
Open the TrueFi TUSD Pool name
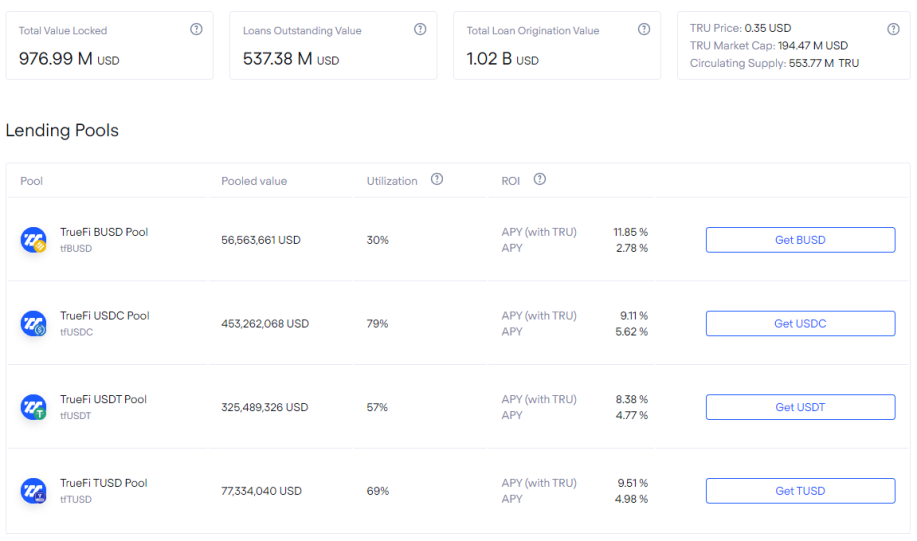tap(104, 483)
